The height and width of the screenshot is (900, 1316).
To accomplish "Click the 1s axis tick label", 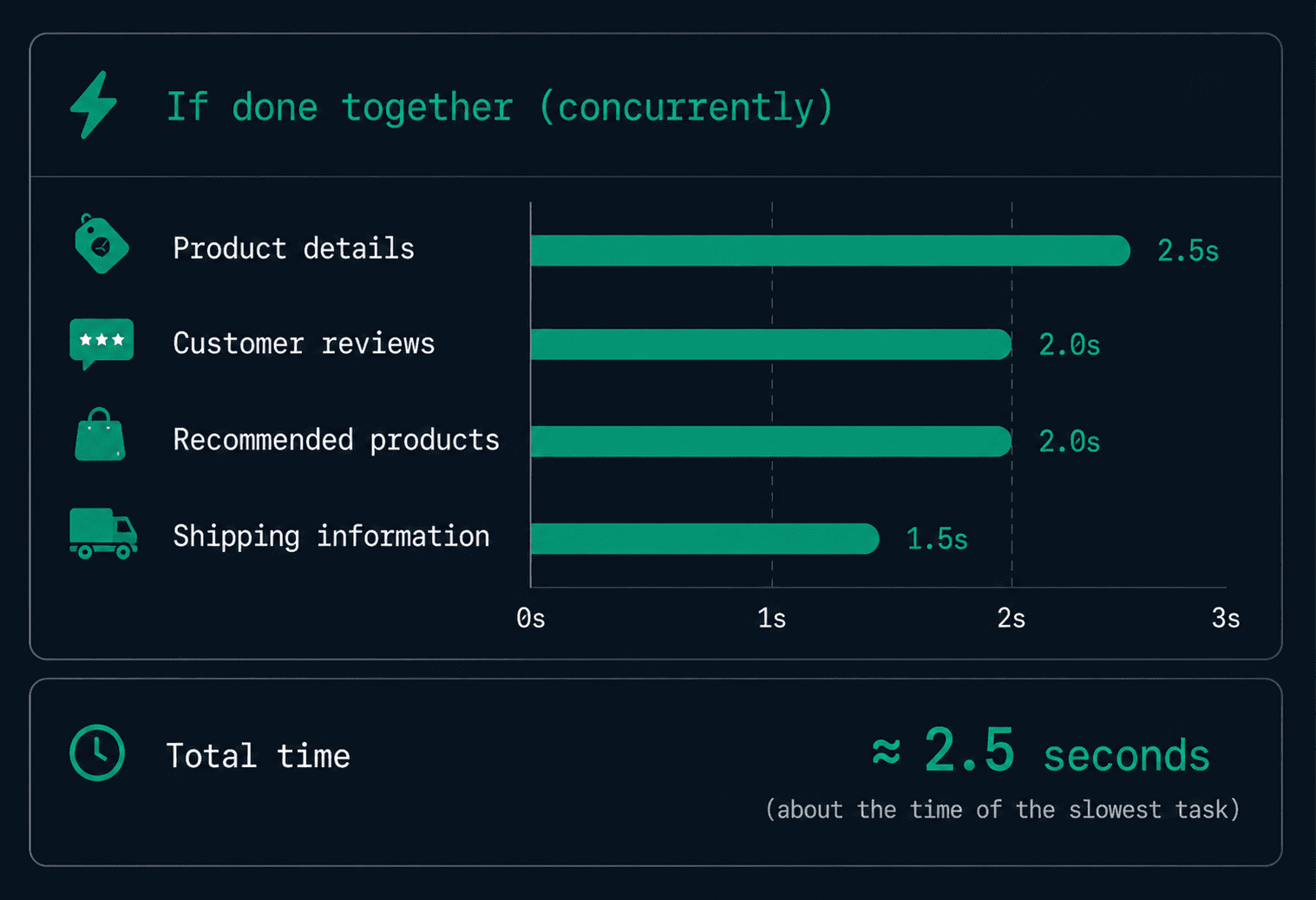I will pos(771,618).
